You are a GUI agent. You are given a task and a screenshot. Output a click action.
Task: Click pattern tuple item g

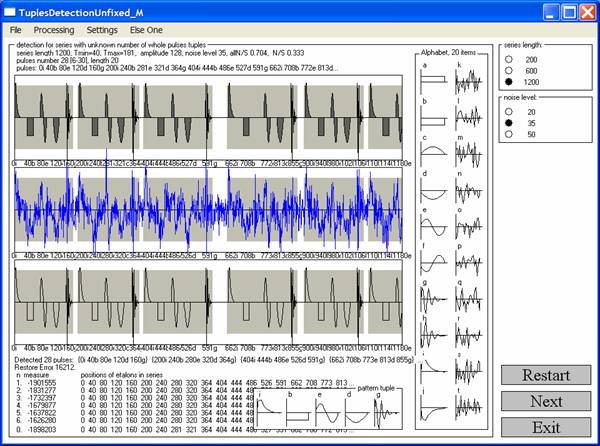point(386,412)
